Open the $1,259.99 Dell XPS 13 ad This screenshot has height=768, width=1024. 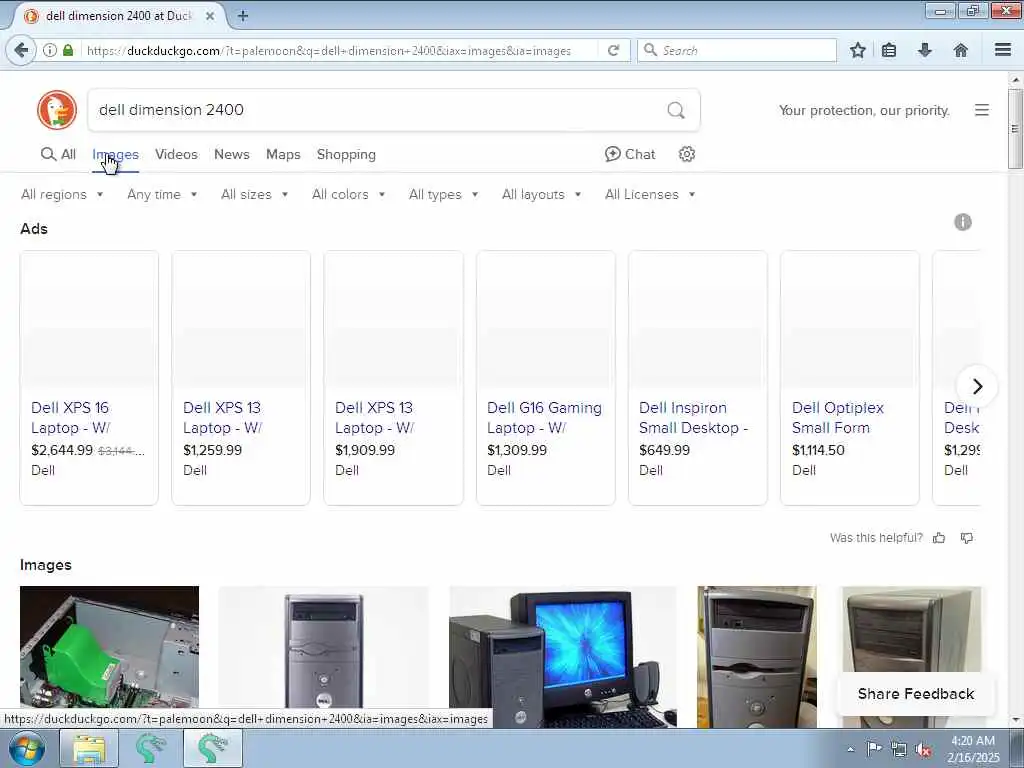(x=241, y=377)
